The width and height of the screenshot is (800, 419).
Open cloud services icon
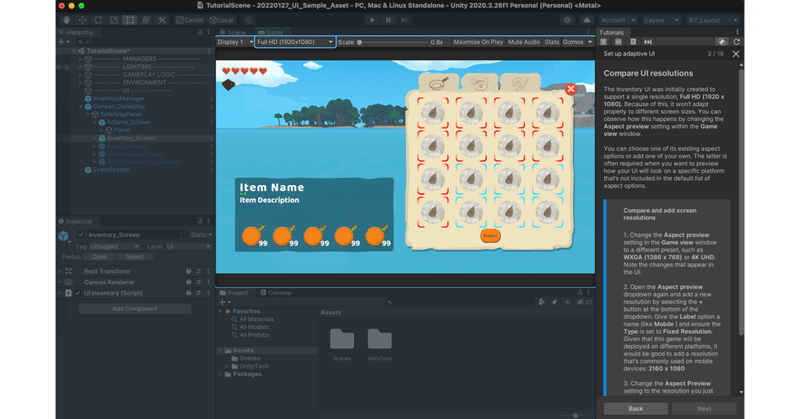tap(587, 20)
